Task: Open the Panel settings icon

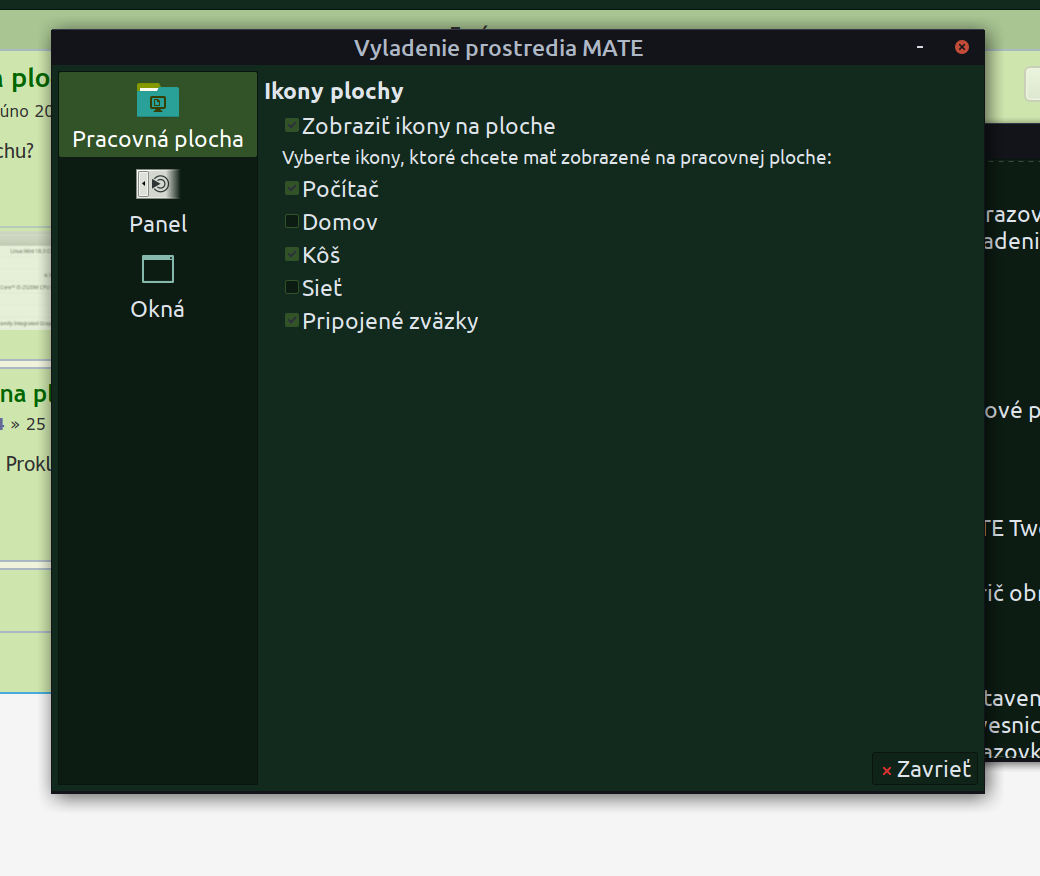Action: click(157, 184)
